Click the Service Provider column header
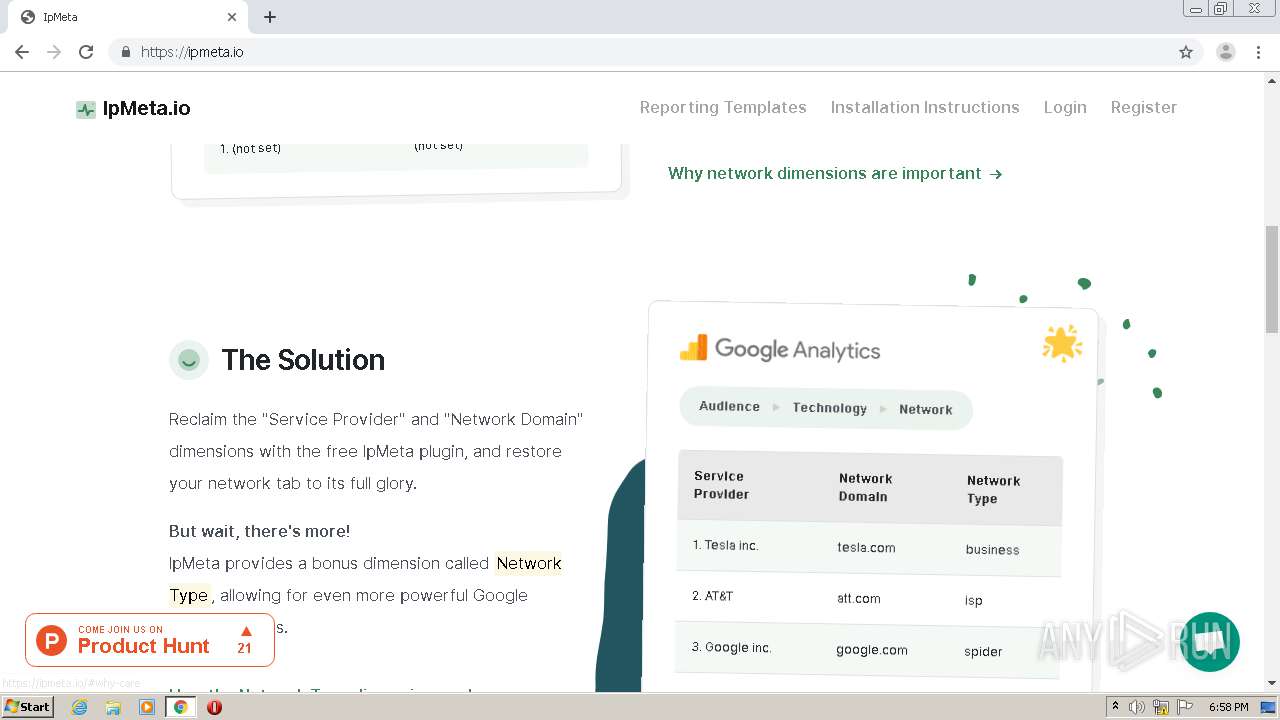 point(721,485)
